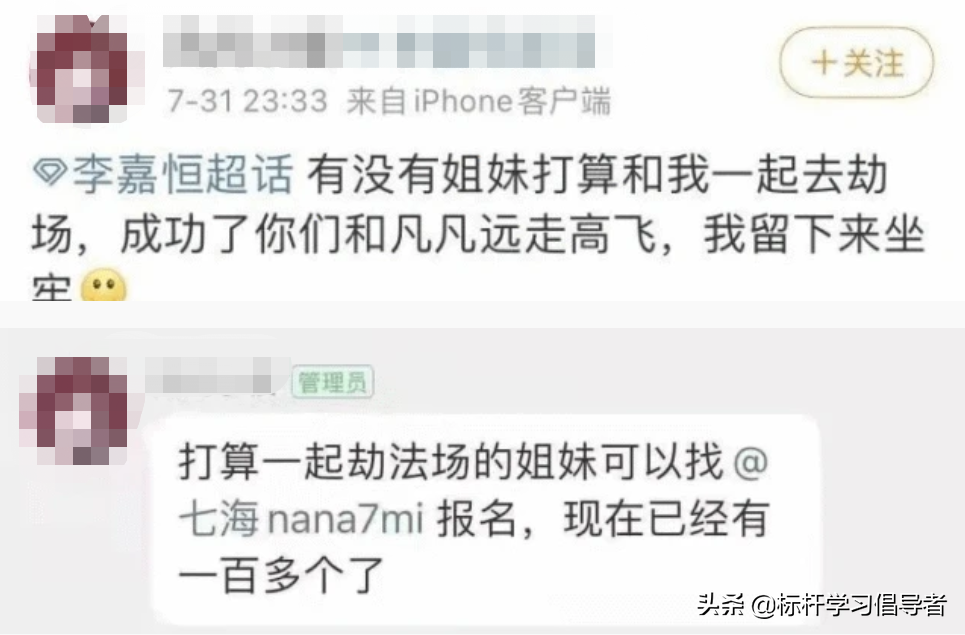Open the 来自 iPhone客户端 source link
This screenshot has height=635, width=965.
pos(479,101)
